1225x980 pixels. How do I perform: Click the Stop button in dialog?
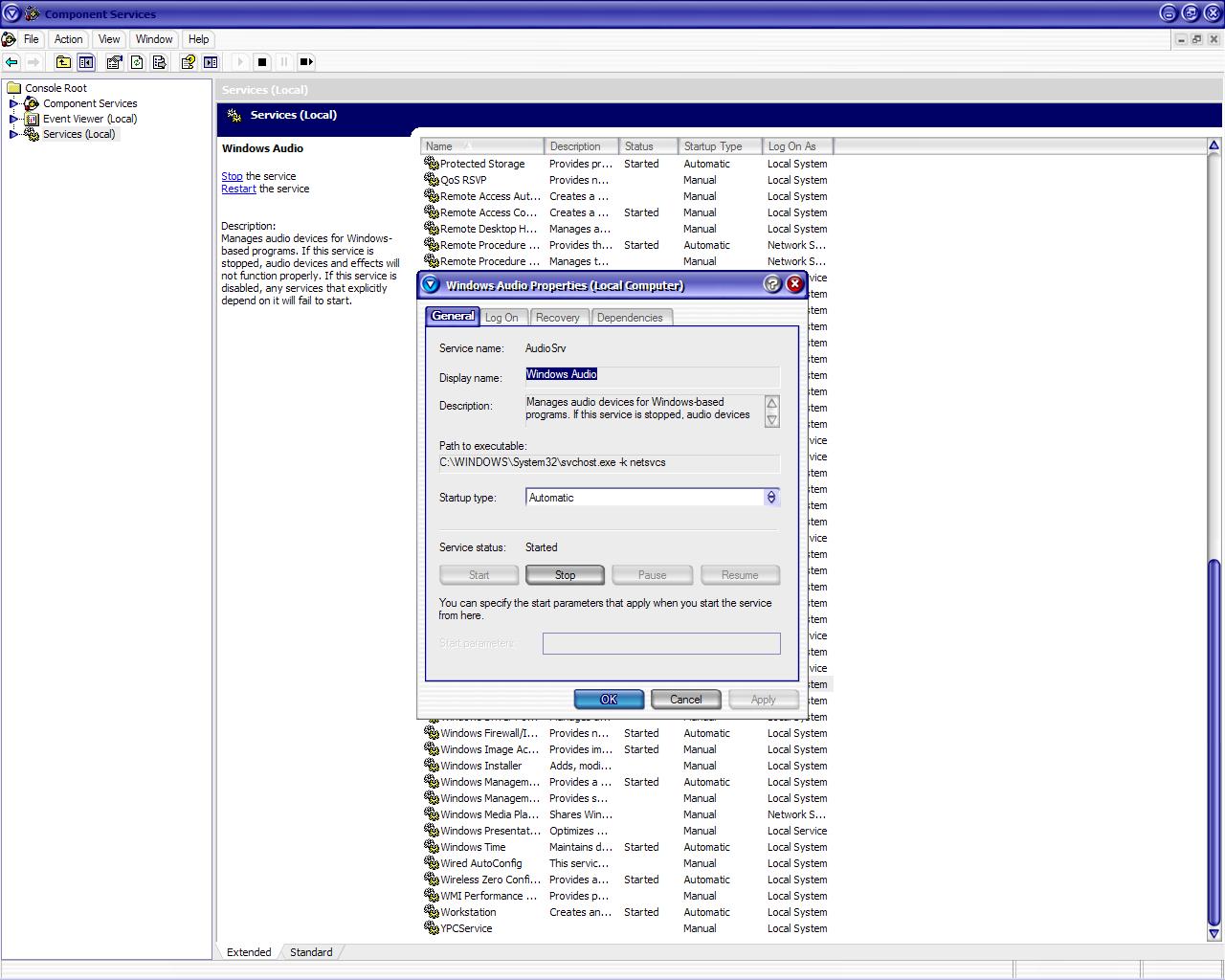pos(565,575)
